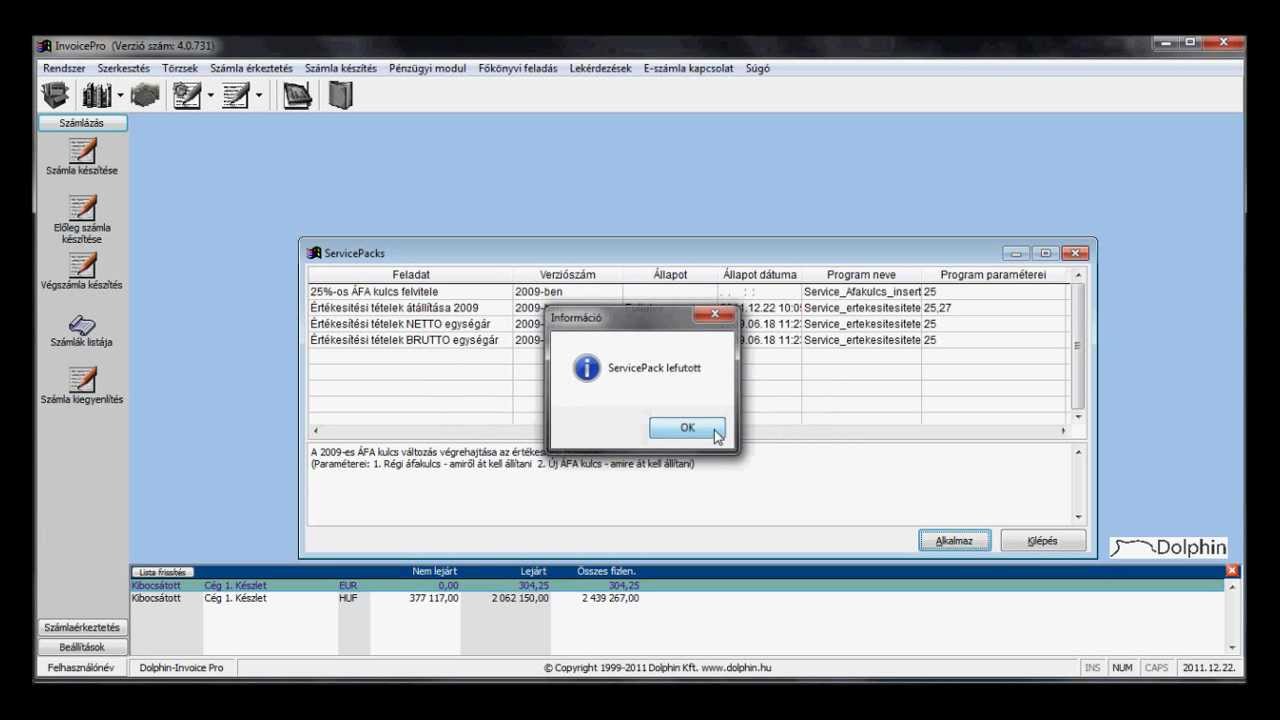Click the ServicePacks window title icon
Viewport: 1280px width, 720px height.
pyautogui.click(x=314, y=253)
